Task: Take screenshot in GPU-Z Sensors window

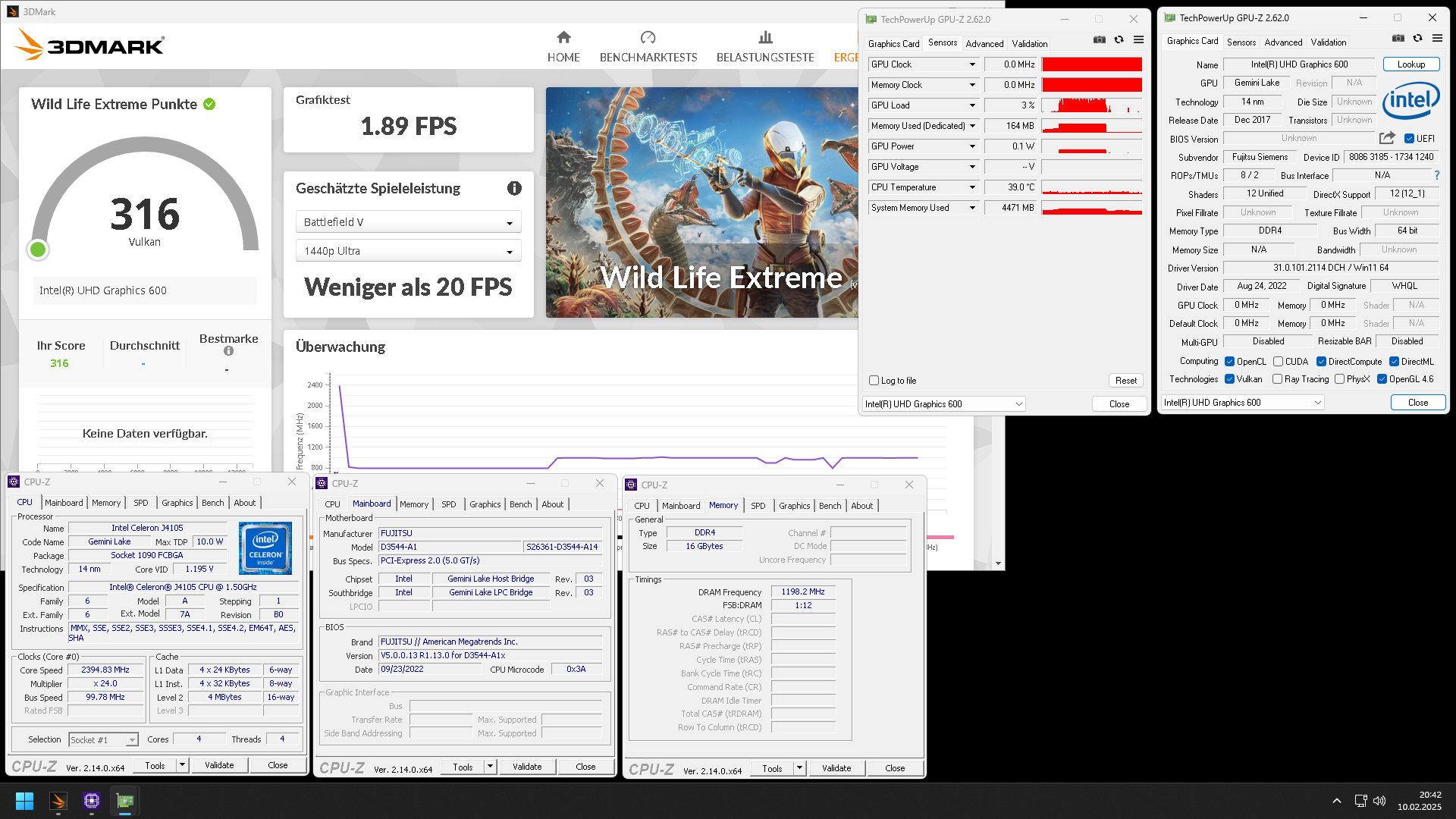Action: (1099, 40)
